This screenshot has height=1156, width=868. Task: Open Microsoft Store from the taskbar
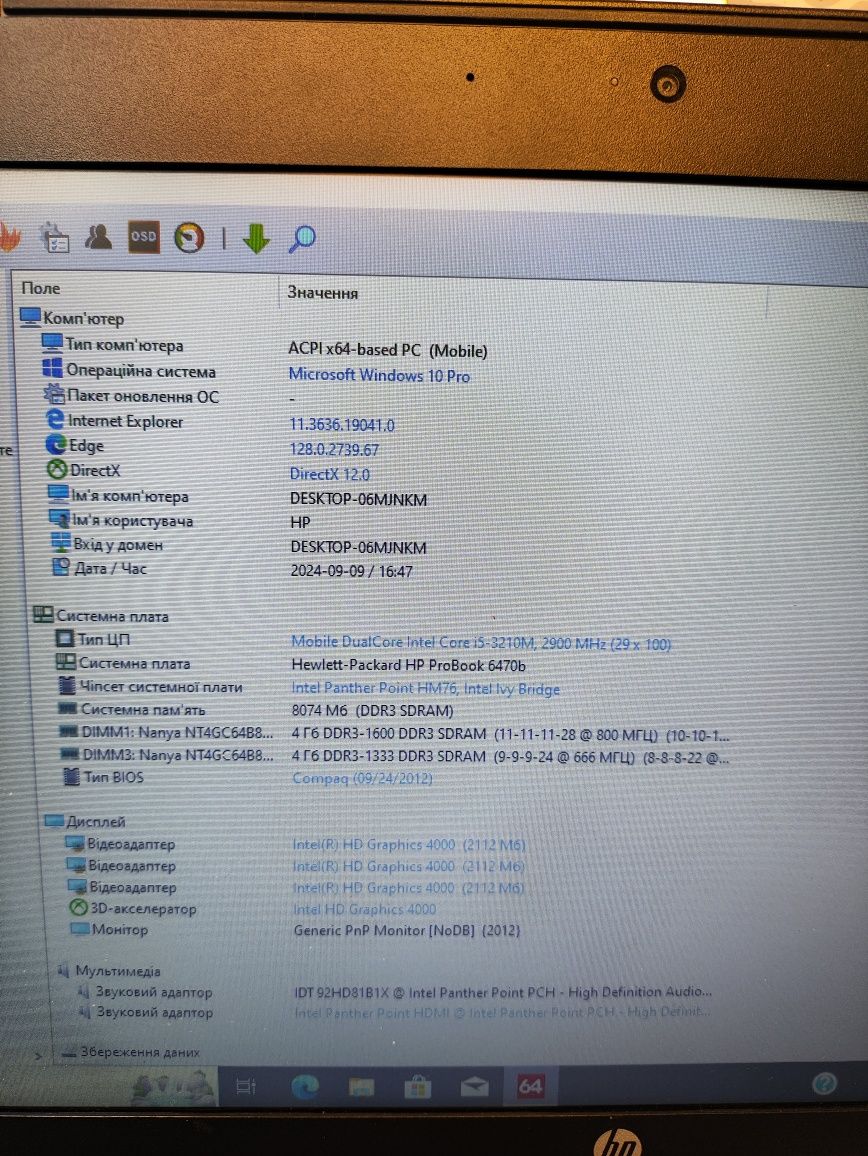tap(417, 1087)
